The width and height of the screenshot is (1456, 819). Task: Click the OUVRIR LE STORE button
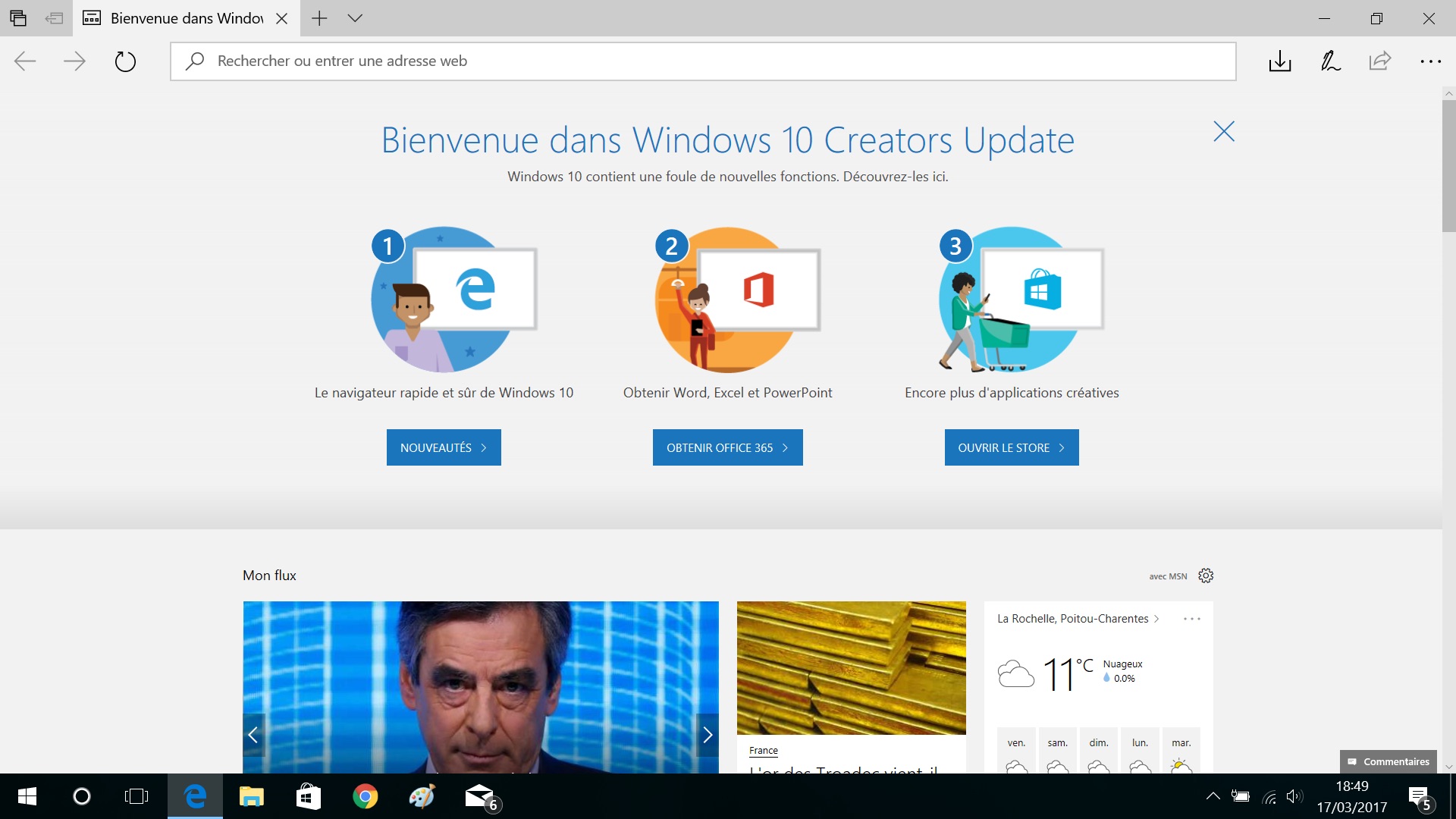tap(1011, 447)
